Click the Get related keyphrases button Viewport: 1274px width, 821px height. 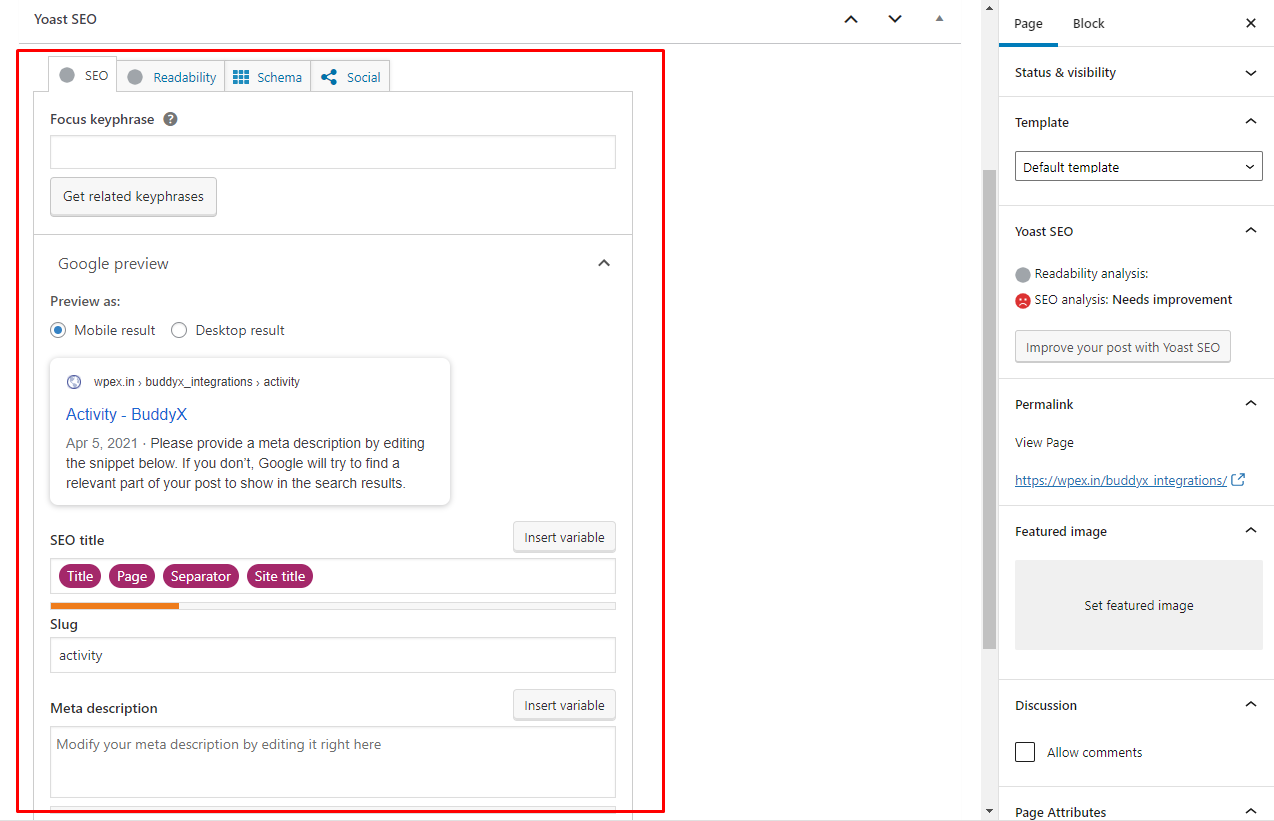click(x=133, y=196)
